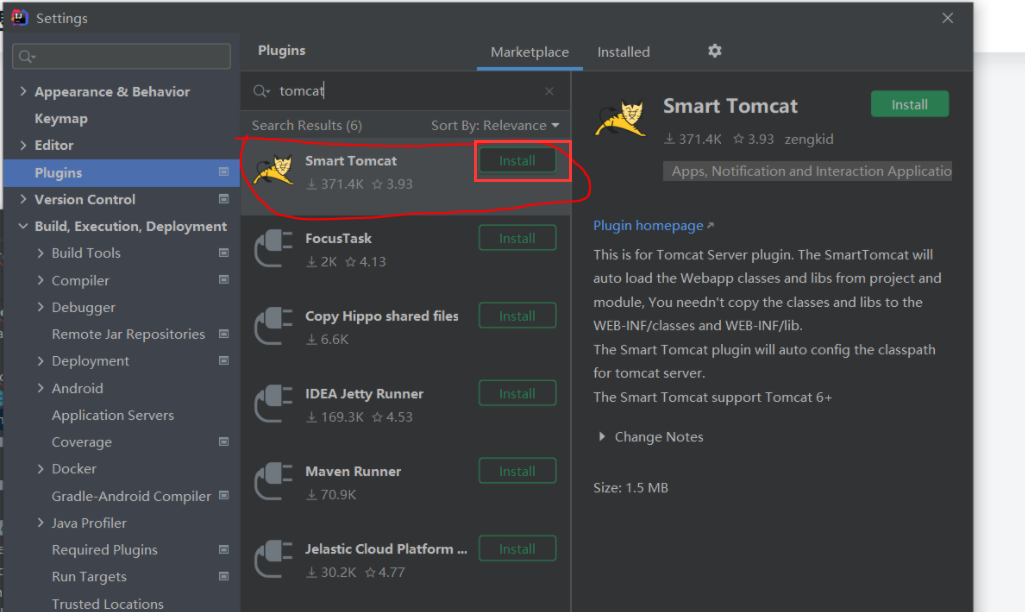The width and height of the screenshot is (1025, 612).
Task: Click zengkid vendor name
Action: pyautogui.click(x=809, y=139)
